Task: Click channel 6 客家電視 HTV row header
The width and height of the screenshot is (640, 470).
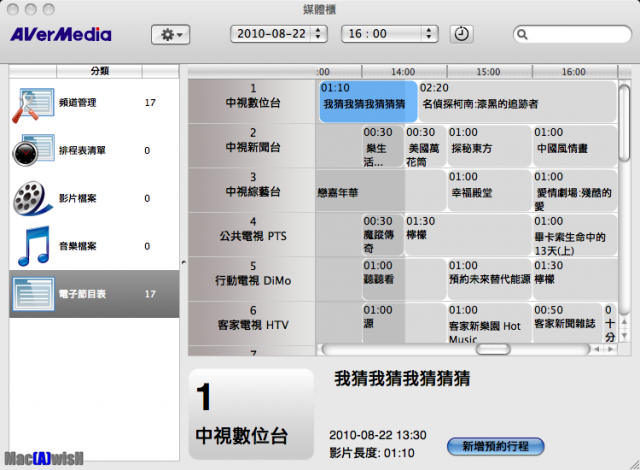Action: coord(252,324)
